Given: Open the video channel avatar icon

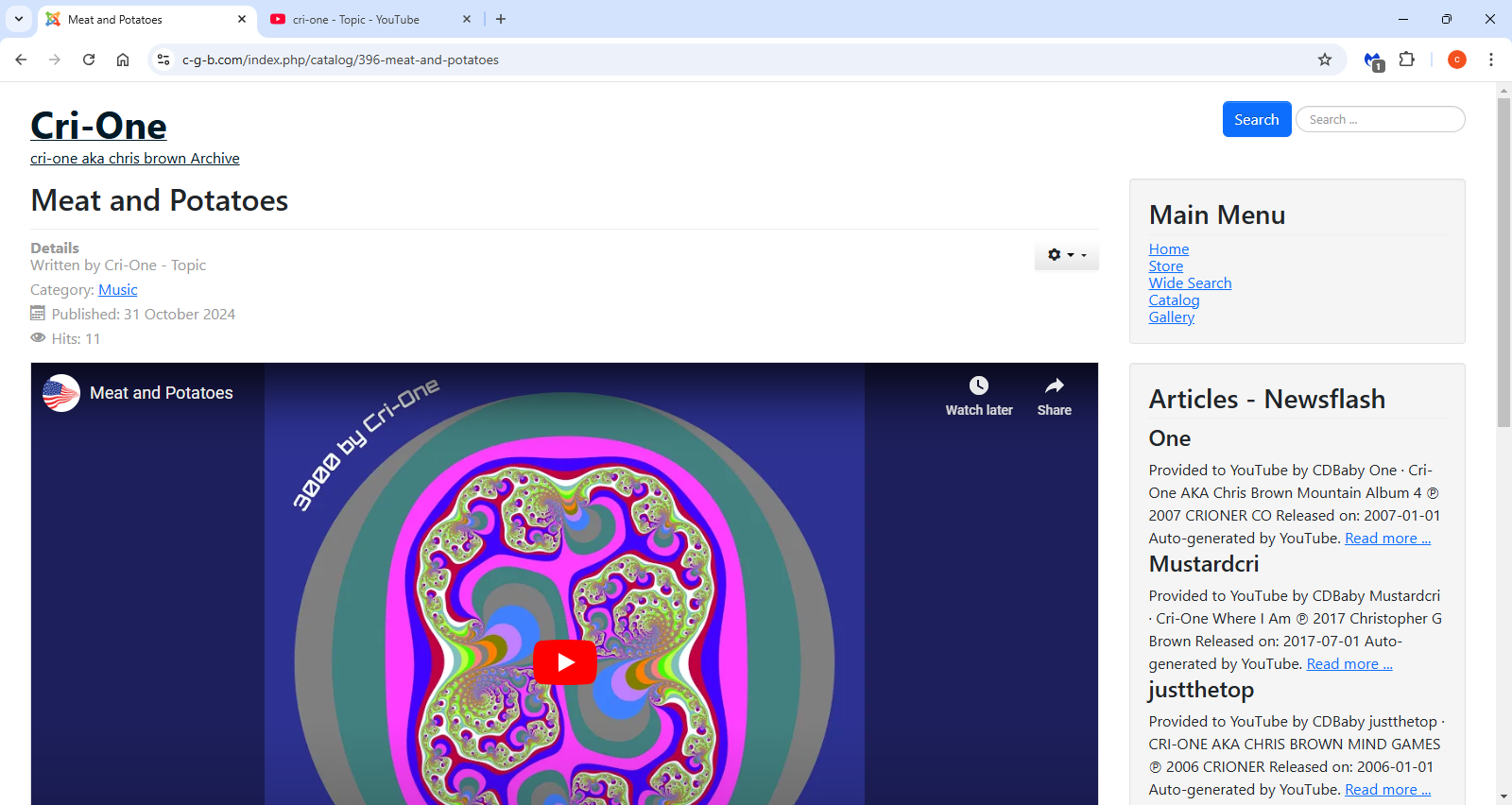Looking at the screenshot, I should click(x=61, y=393).
